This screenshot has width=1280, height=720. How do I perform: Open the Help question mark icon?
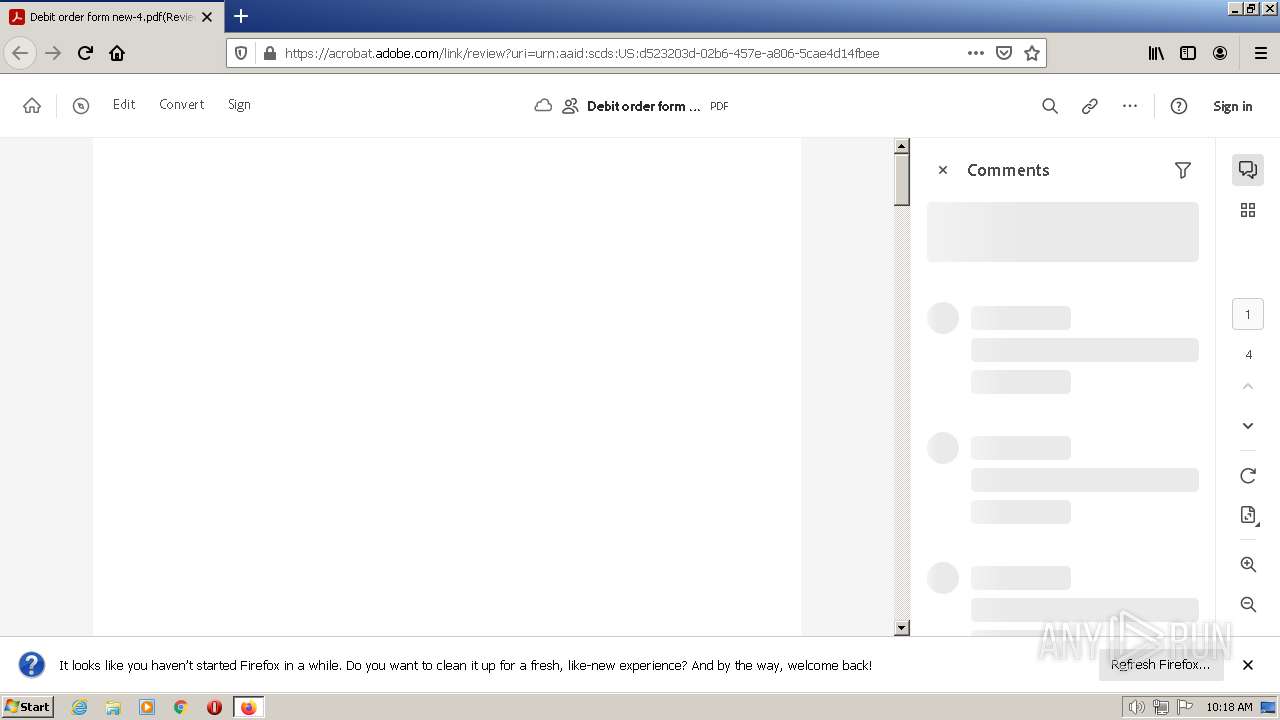(1179, 106)
